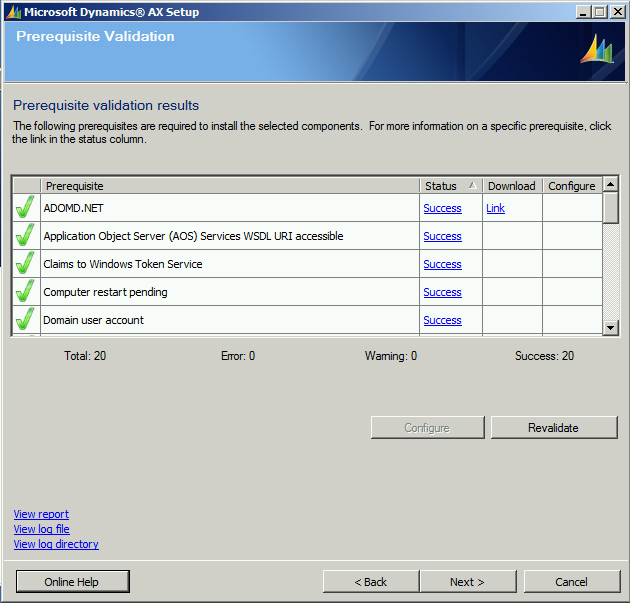Sort by the Prerequisite column header
The height and width of the screenshot is (603, 630).
click(230, 186)
